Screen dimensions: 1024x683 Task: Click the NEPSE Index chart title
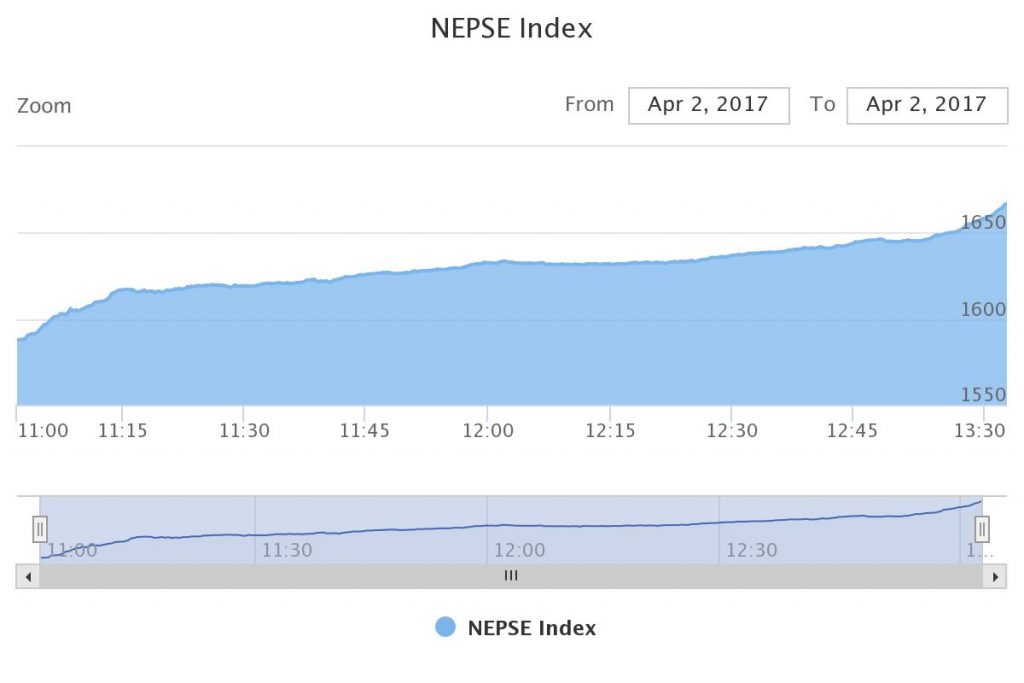point(511,28)
